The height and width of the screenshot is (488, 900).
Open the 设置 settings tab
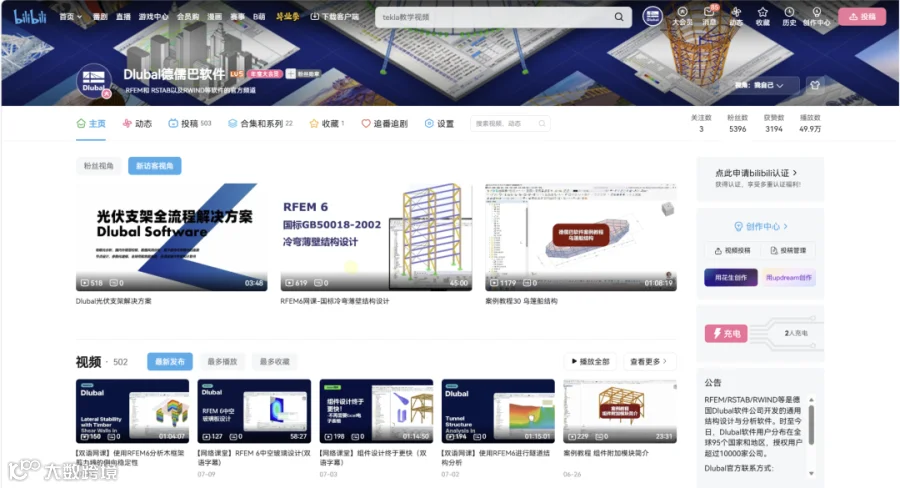439,123
